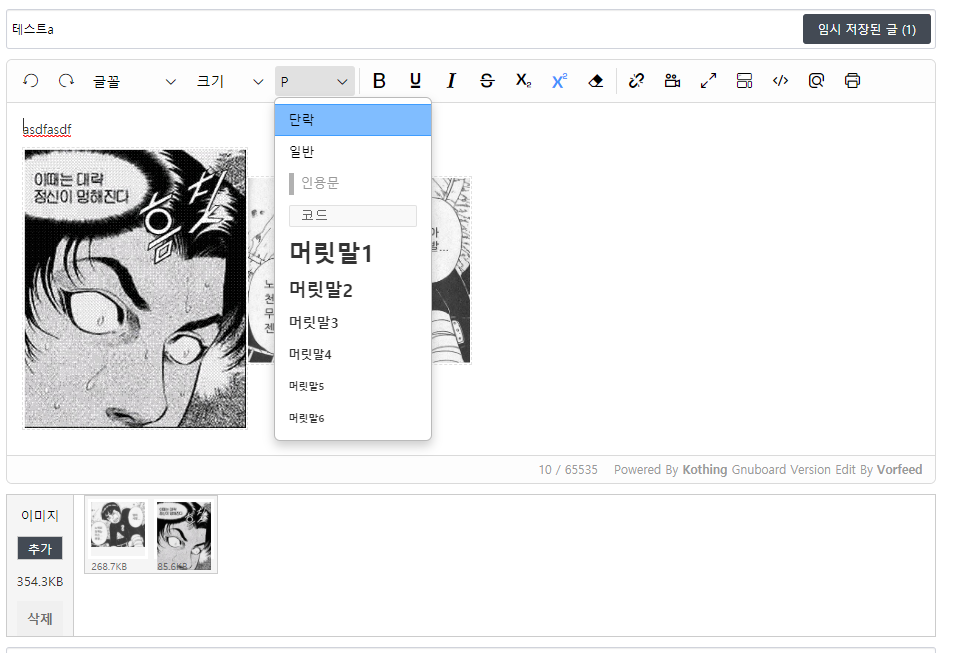Switch to HTML code view

click(780, 81)
